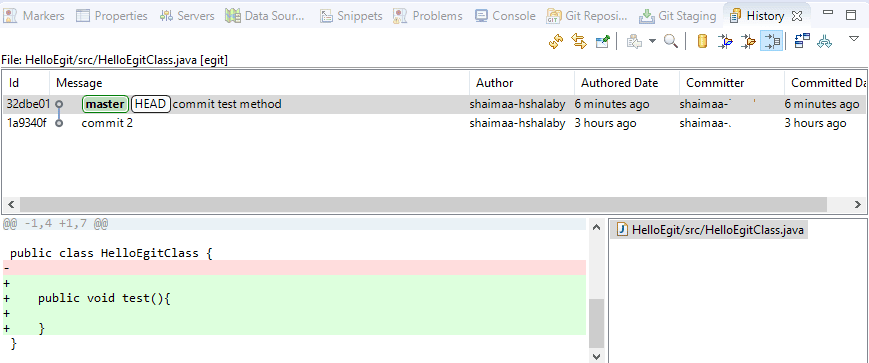Open the Servers tab
Screen dimensions: 869x363
point(187,16)
